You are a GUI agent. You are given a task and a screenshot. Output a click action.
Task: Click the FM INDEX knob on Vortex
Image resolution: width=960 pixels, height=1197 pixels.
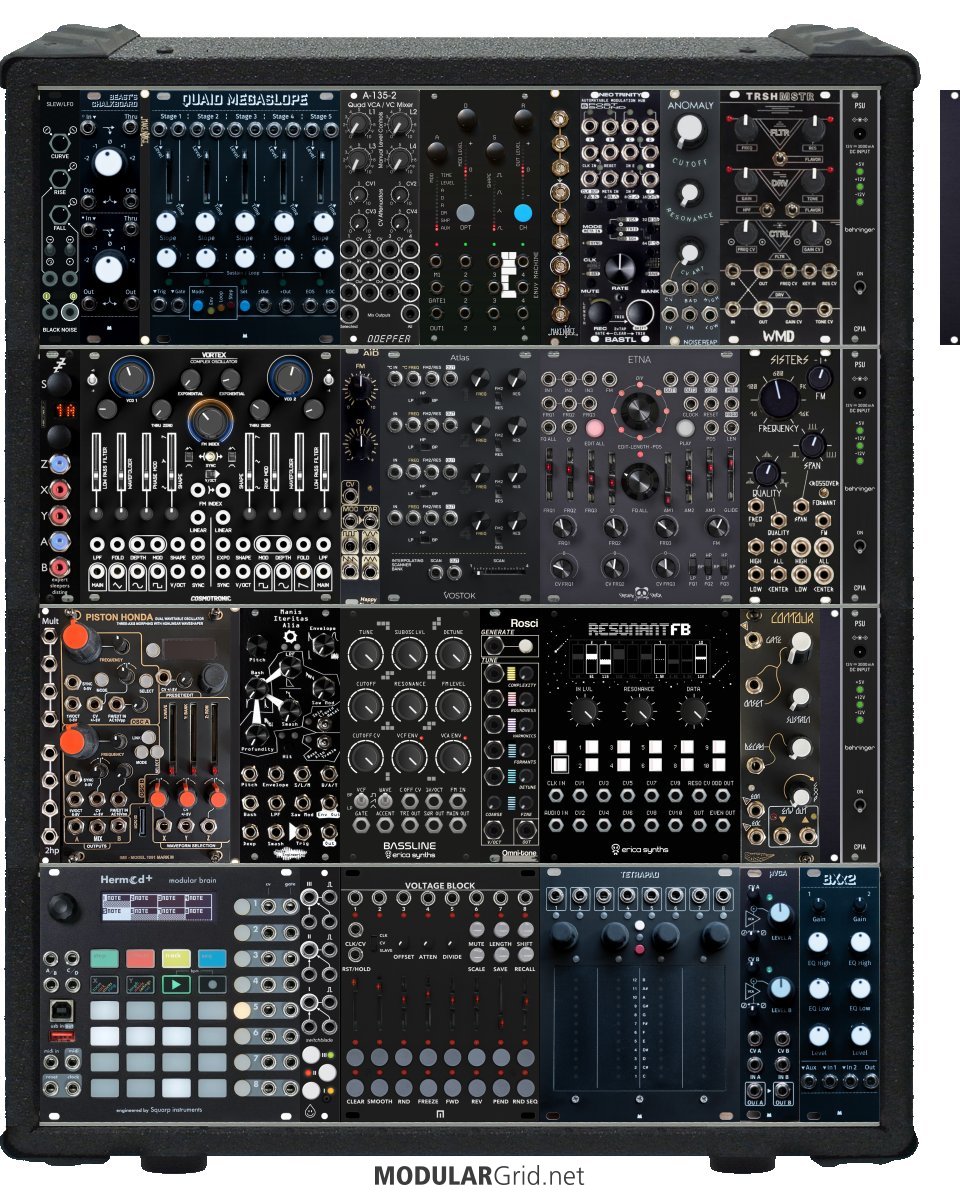point(209,421)
